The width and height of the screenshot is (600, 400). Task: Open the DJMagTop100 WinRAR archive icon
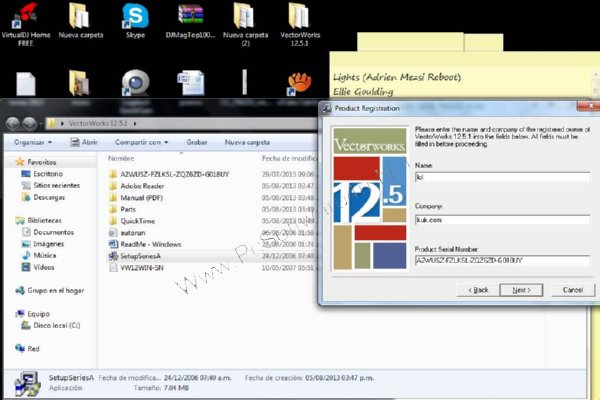(x=190, y=21)
